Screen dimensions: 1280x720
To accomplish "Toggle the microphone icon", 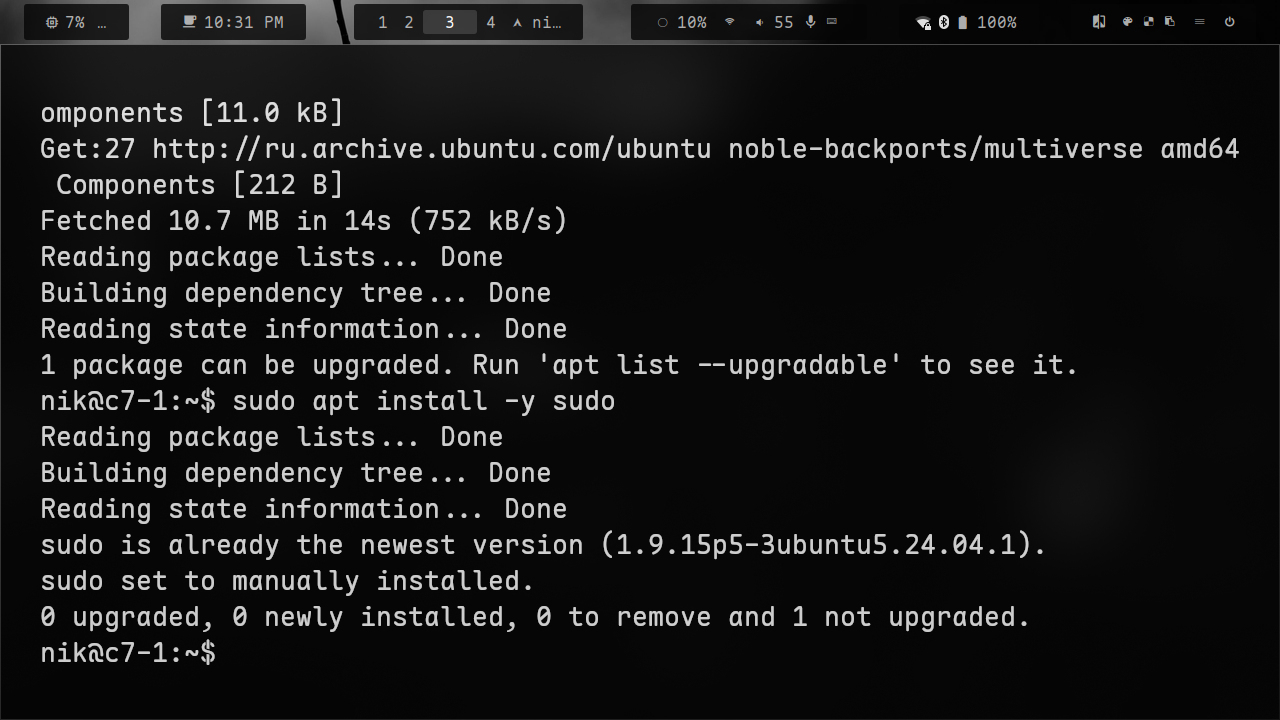I will pos(810,22).
